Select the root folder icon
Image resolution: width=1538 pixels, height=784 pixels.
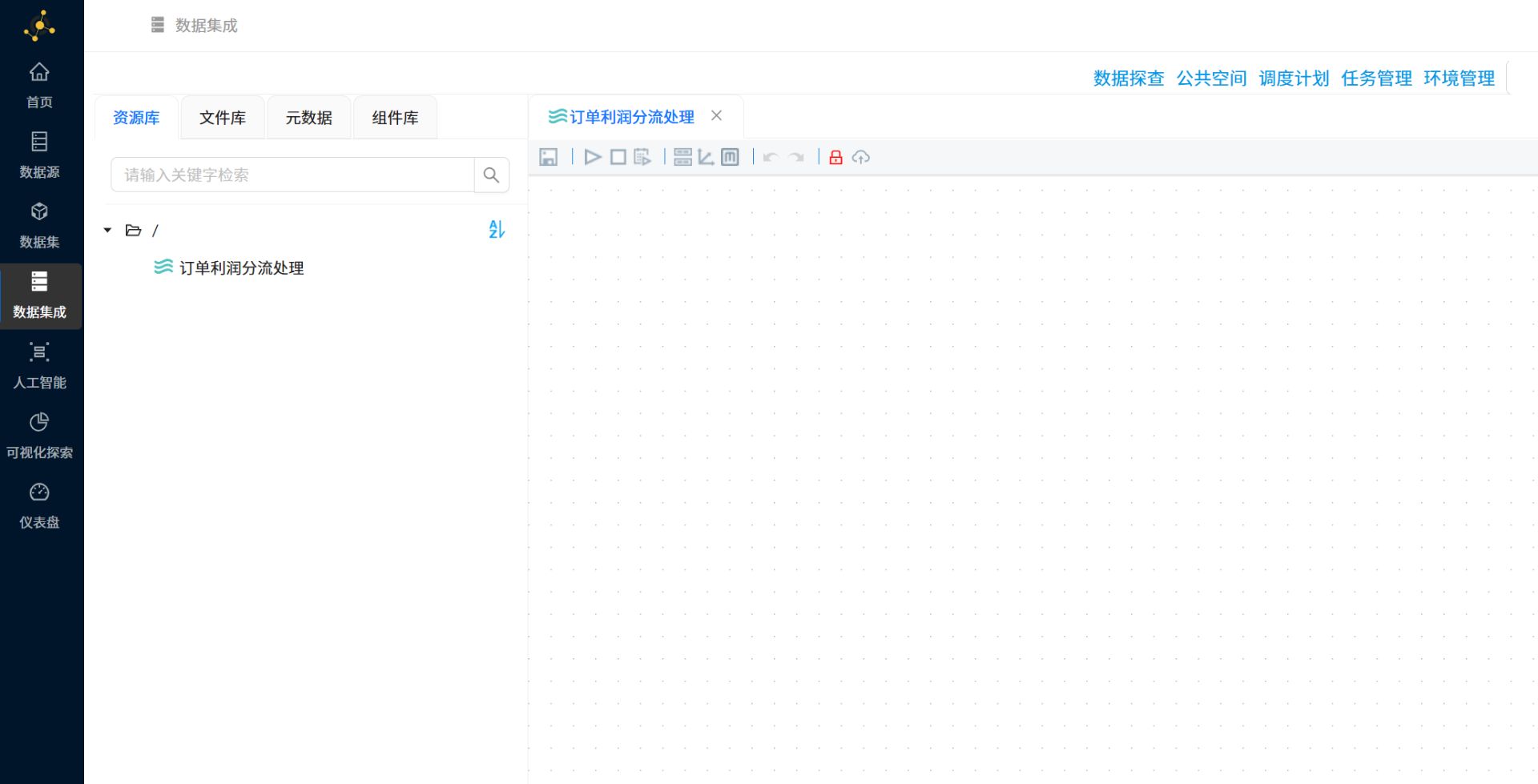(x=134, y=231)
